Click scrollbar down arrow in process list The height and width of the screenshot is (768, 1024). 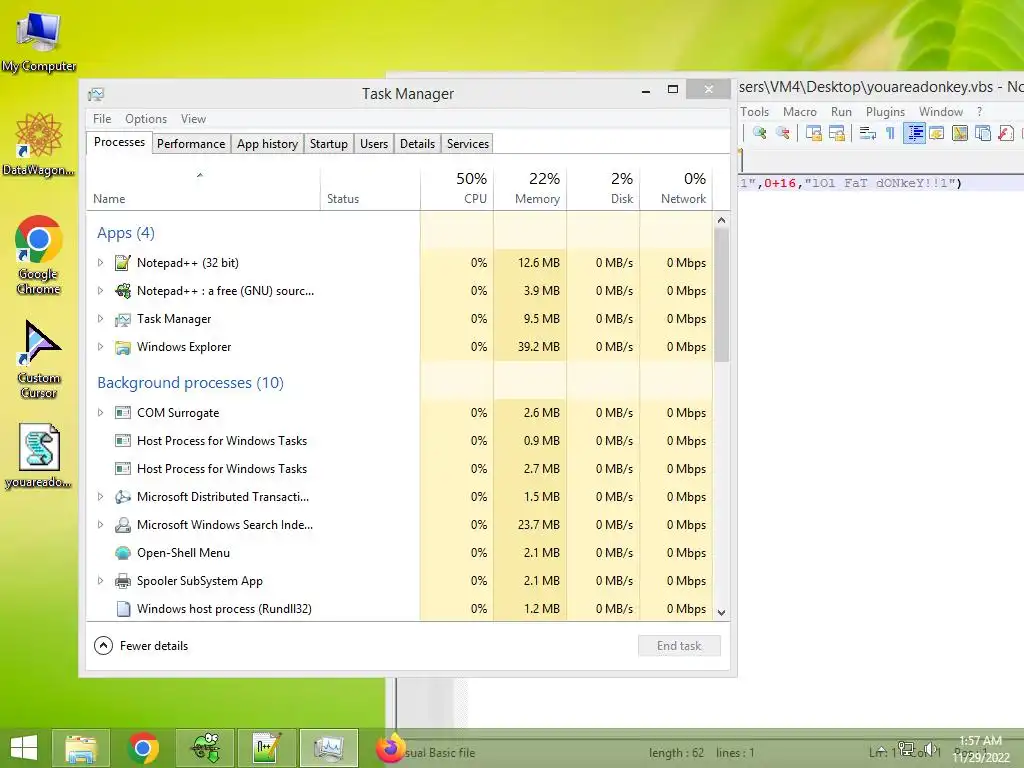(721, 613)
